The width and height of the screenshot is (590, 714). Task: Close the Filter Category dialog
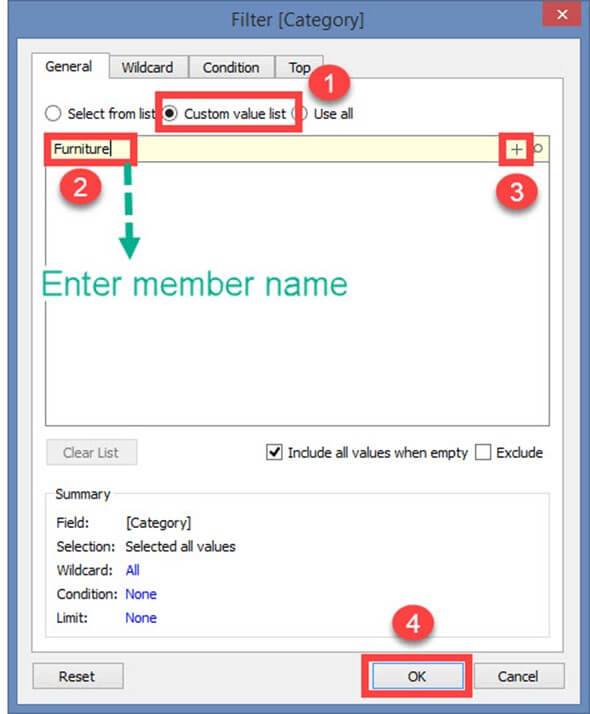562,15
